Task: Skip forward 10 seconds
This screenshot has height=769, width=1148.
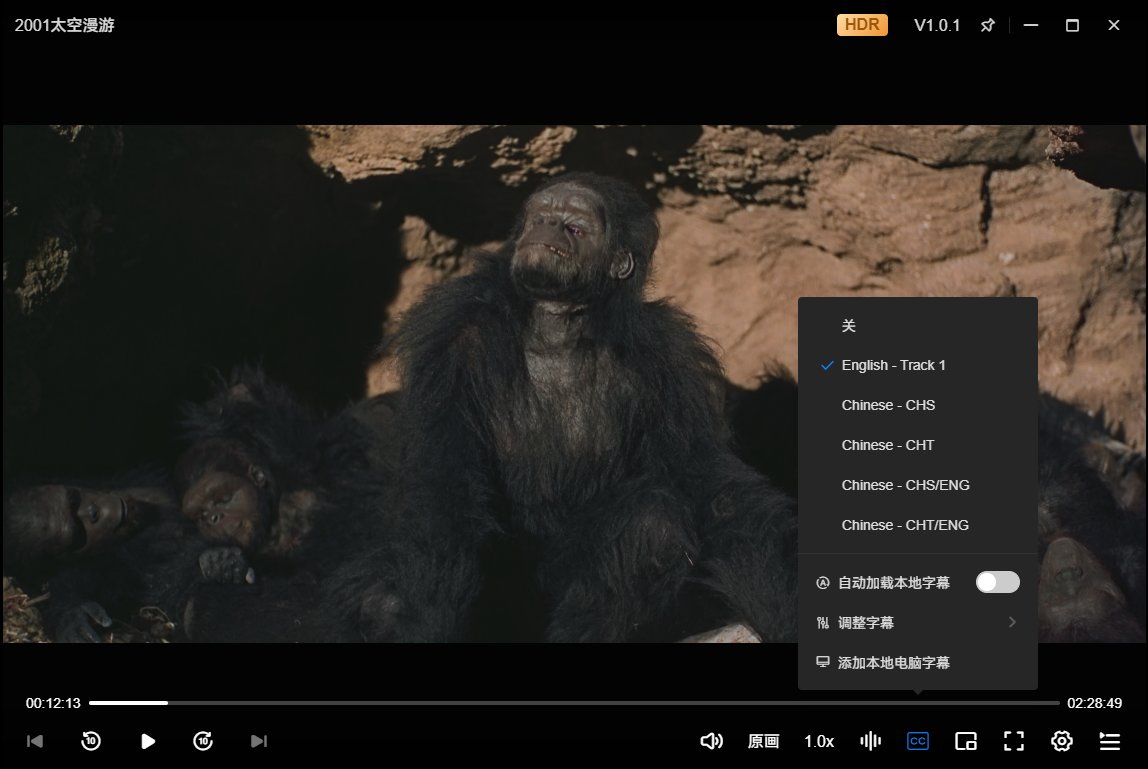Action: click(203, 741)
